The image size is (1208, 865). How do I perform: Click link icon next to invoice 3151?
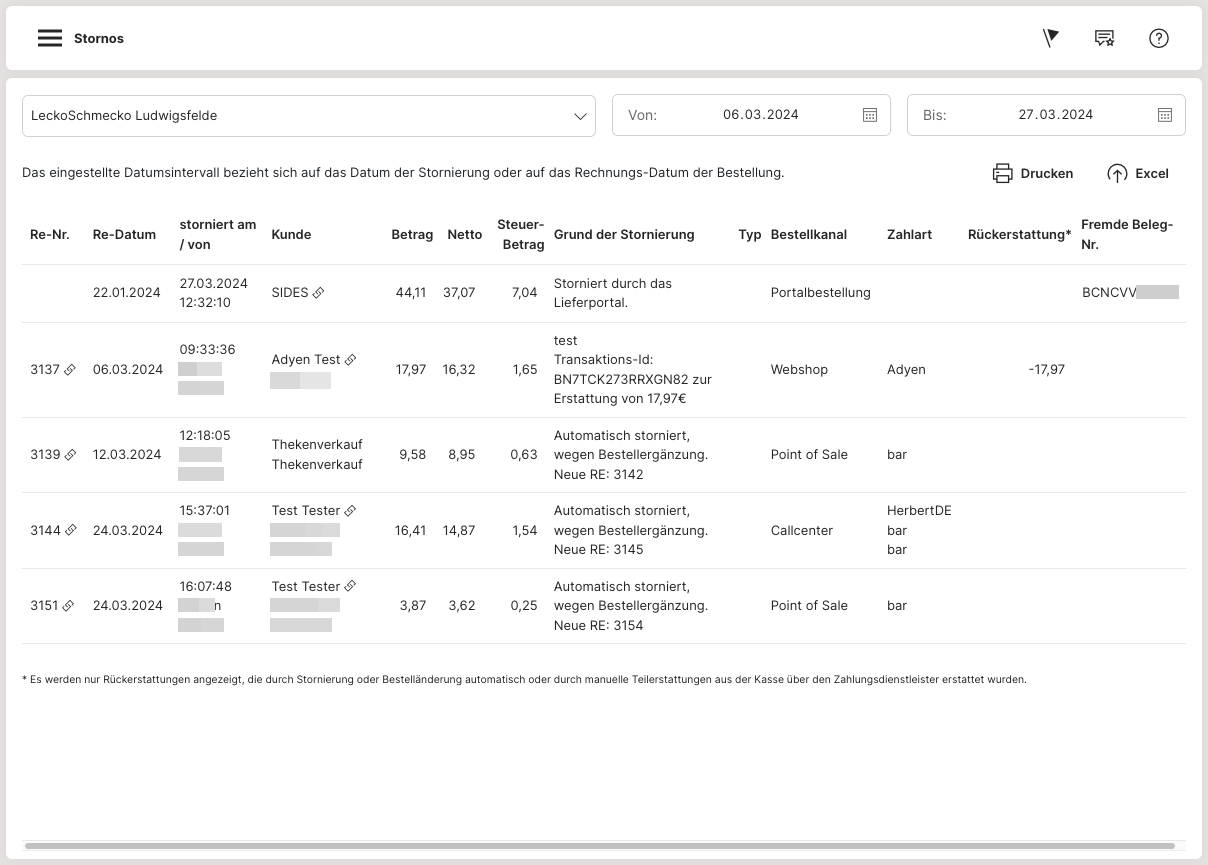[x=70, y=606]
